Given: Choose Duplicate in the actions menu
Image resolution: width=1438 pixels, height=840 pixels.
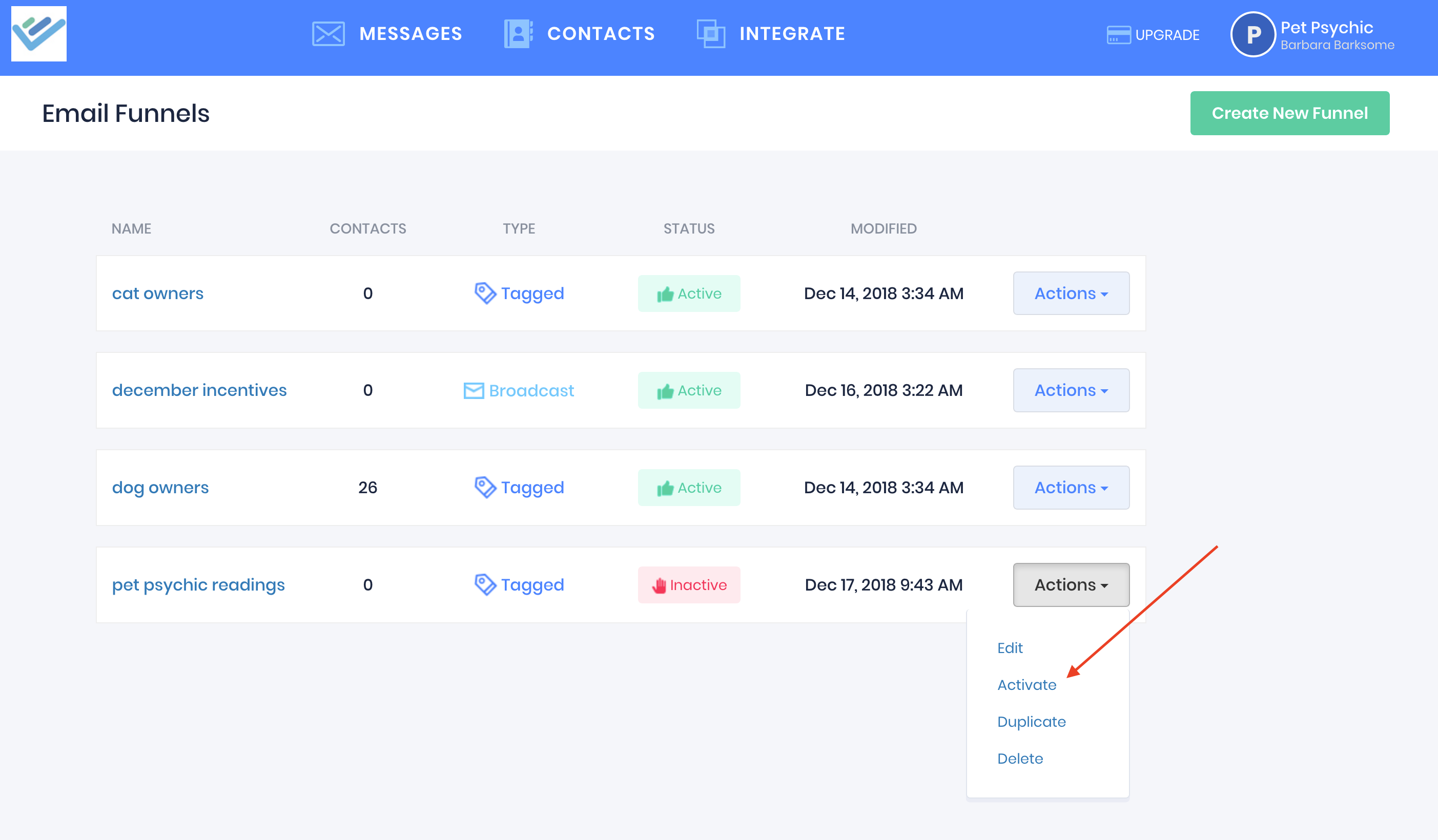Looking at the screenshot, I should 1031,721.
